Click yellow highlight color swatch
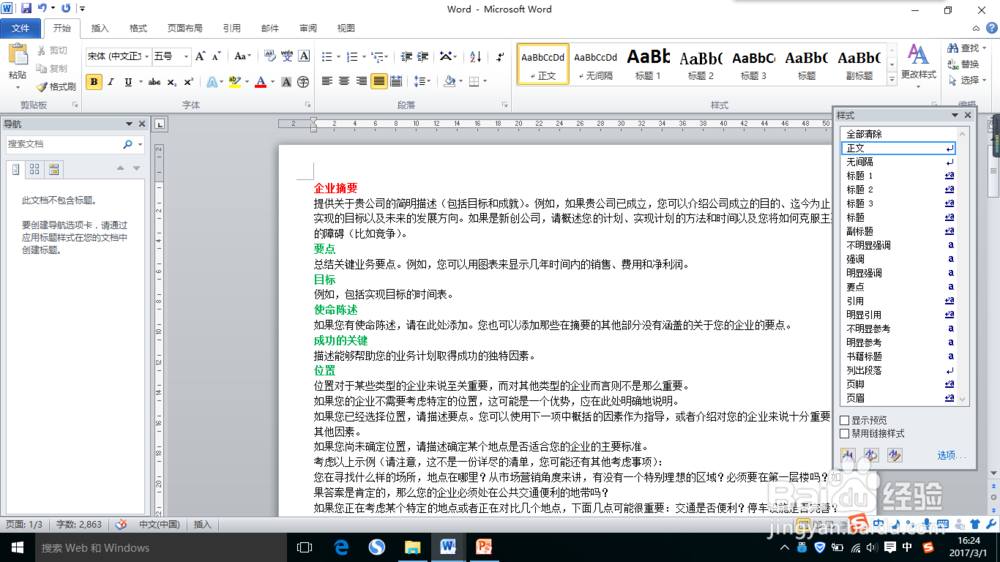Screen dimensions: 1000x562 [x=235, y=82]
